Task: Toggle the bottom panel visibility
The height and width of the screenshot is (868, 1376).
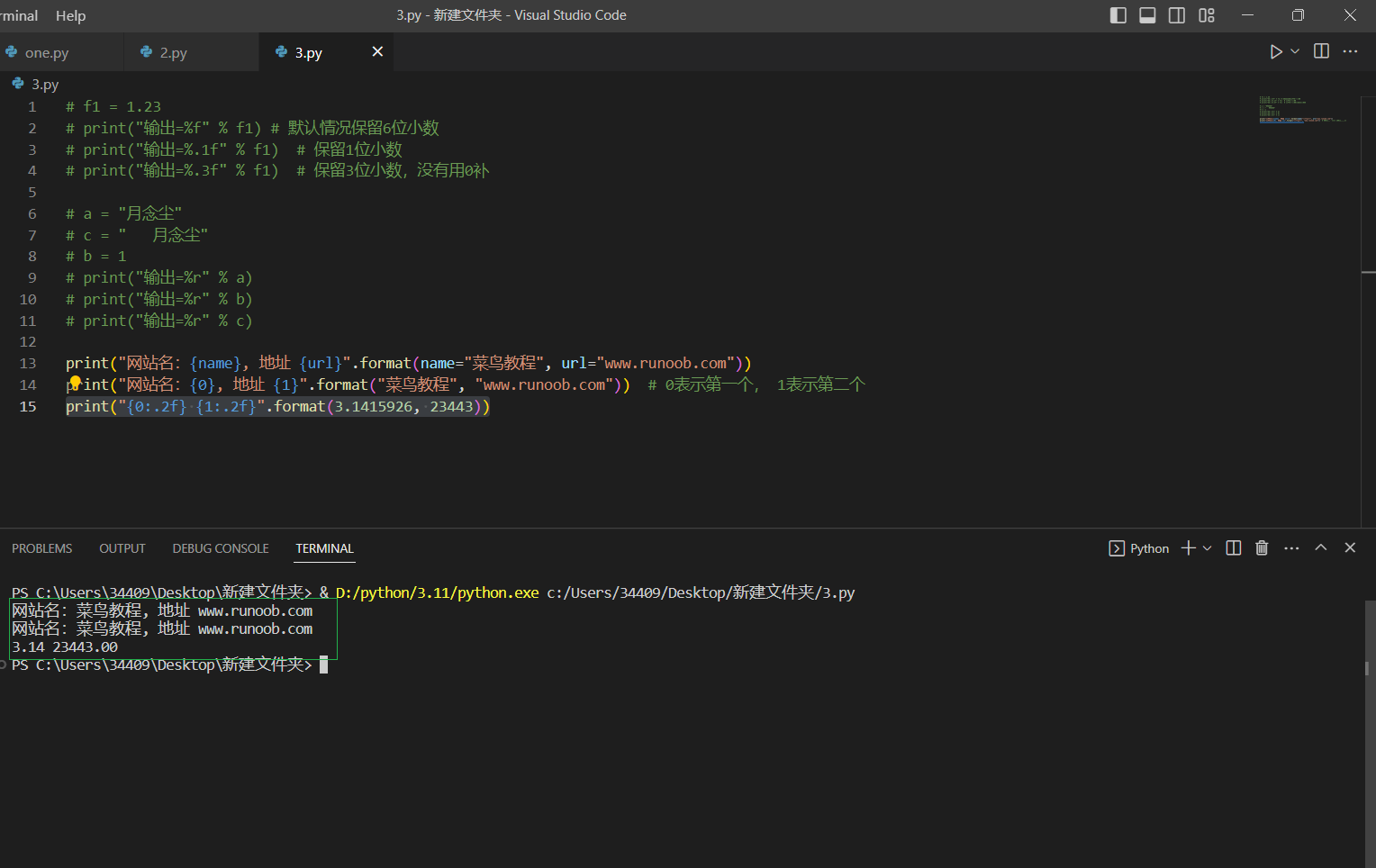Action: [x=1147, y=15]
